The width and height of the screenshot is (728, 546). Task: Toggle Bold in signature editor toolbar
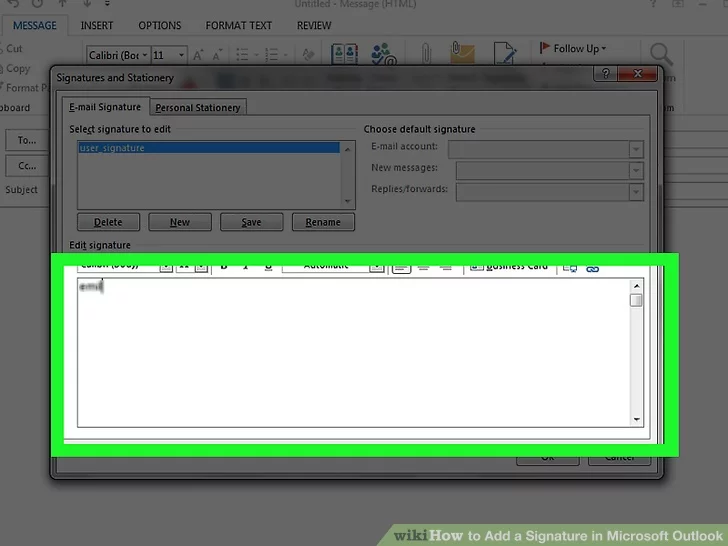(224, 266)
